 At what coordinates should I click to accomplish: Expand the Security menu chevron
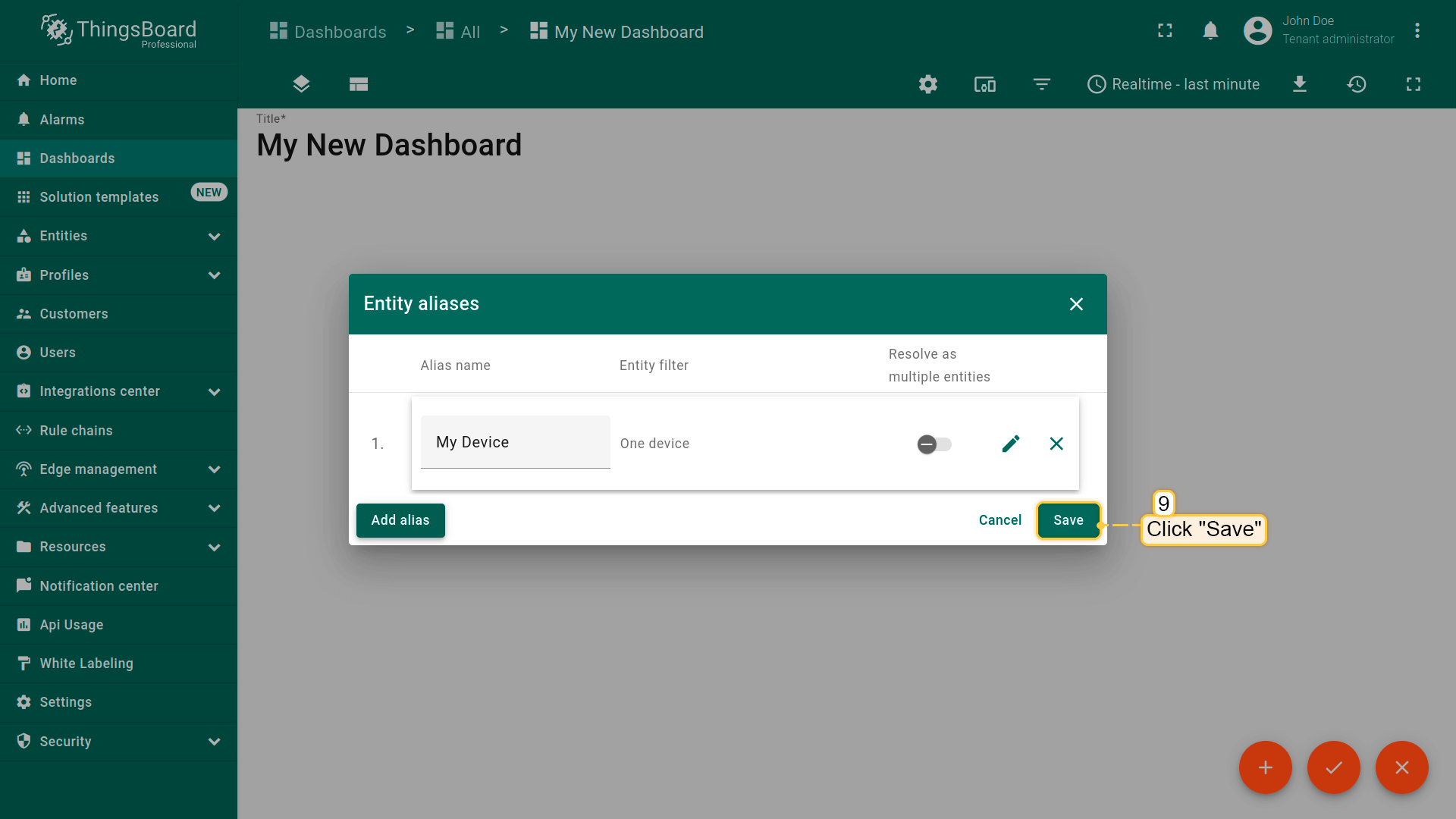(215, 742)
